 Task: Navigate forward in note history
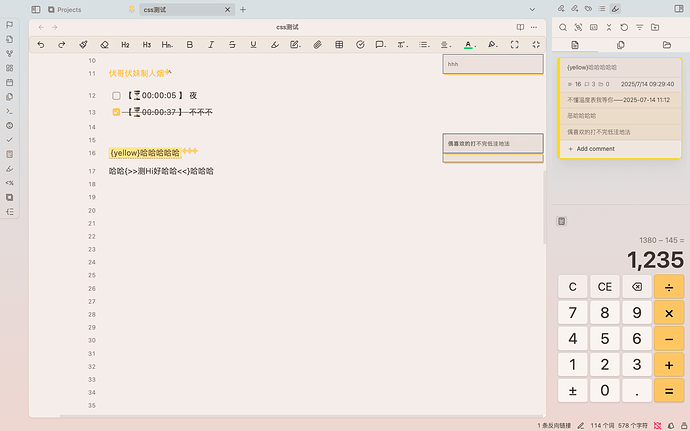(55, 27)
